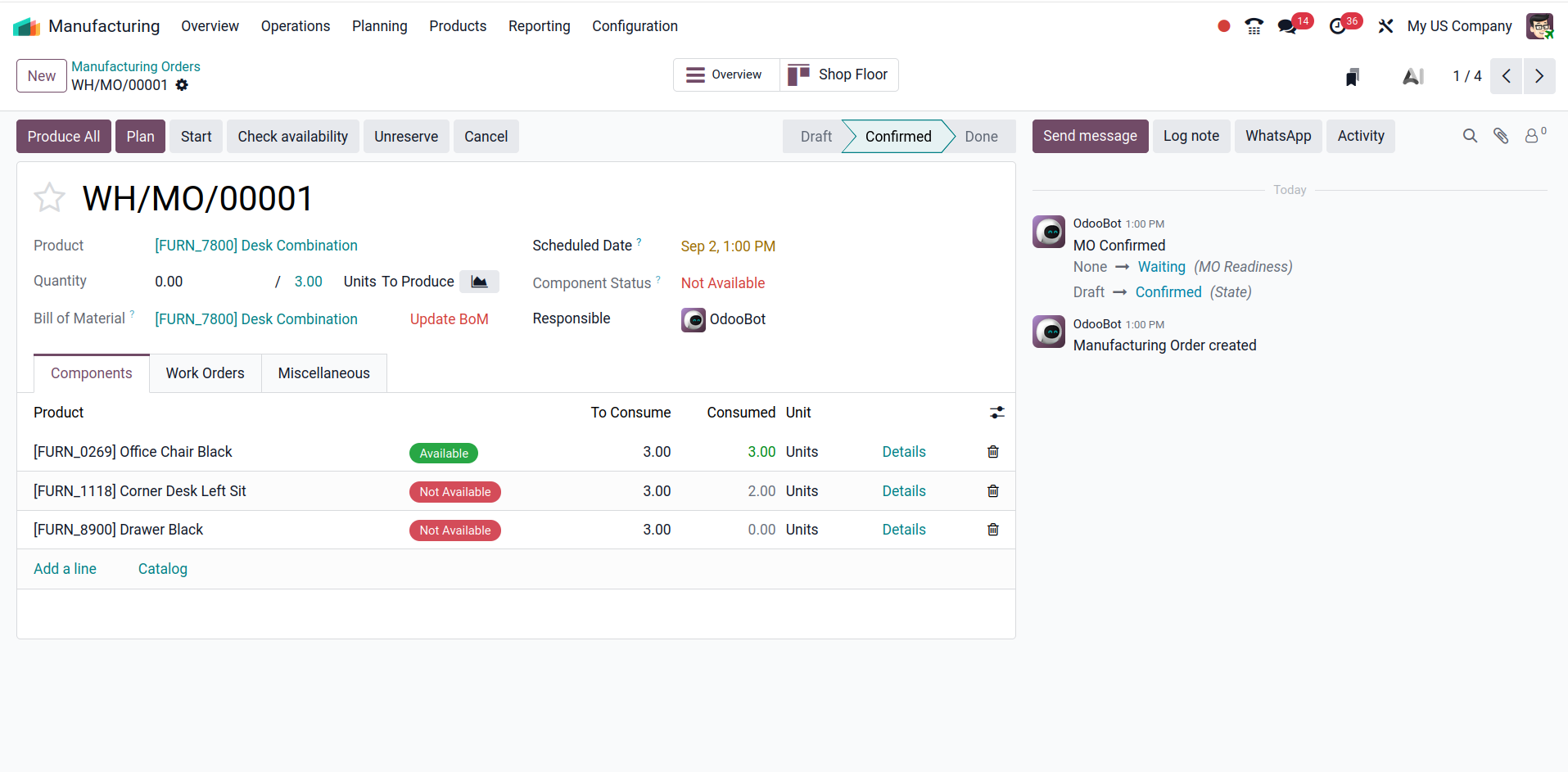Click the Update BoM link
Image resolution: width=1568 pixels, height=772 pixels.
(x=449, y=319)
